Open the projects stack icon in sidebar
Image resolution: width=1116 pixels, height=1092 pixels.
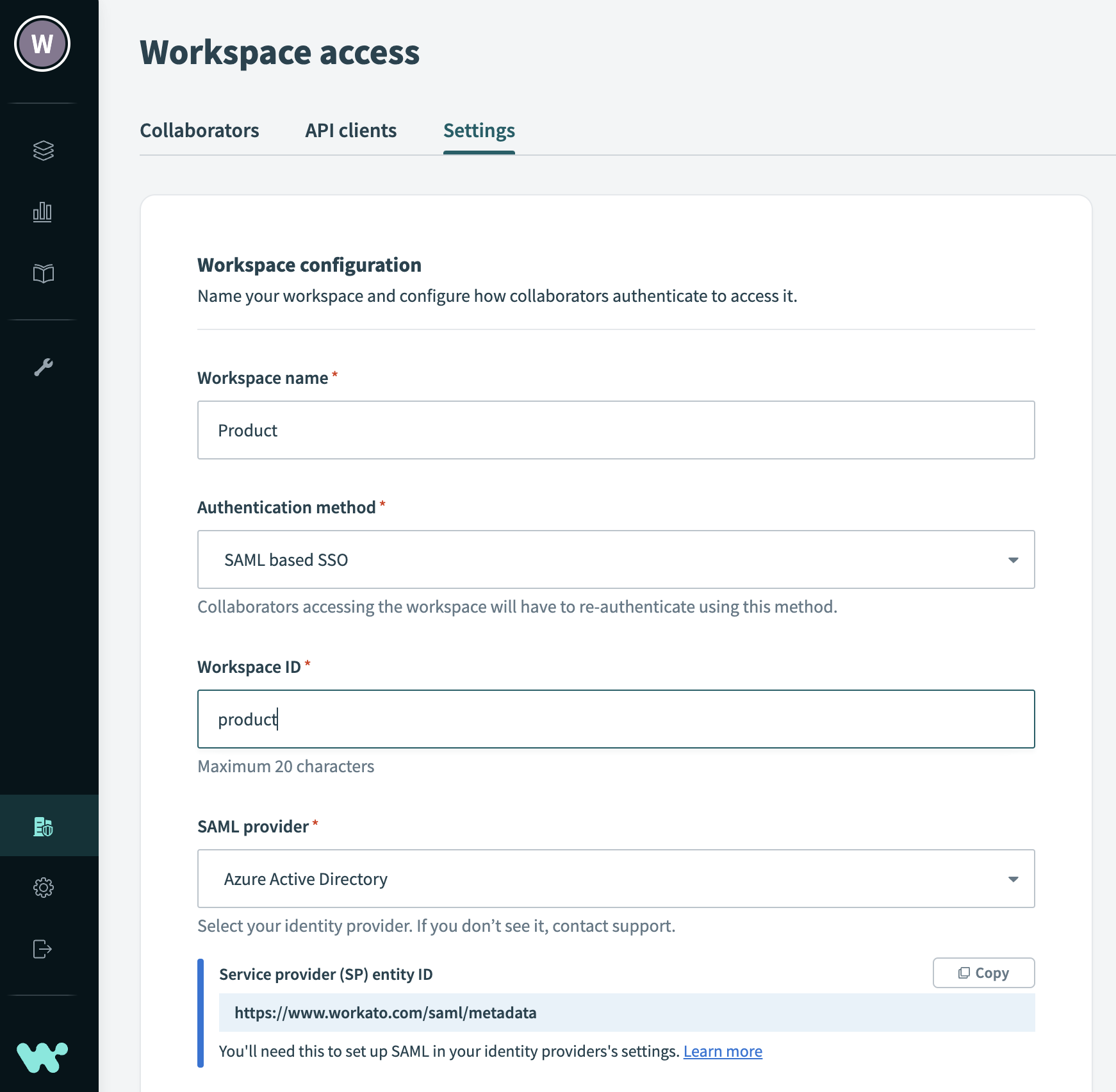tap(43, 151)
